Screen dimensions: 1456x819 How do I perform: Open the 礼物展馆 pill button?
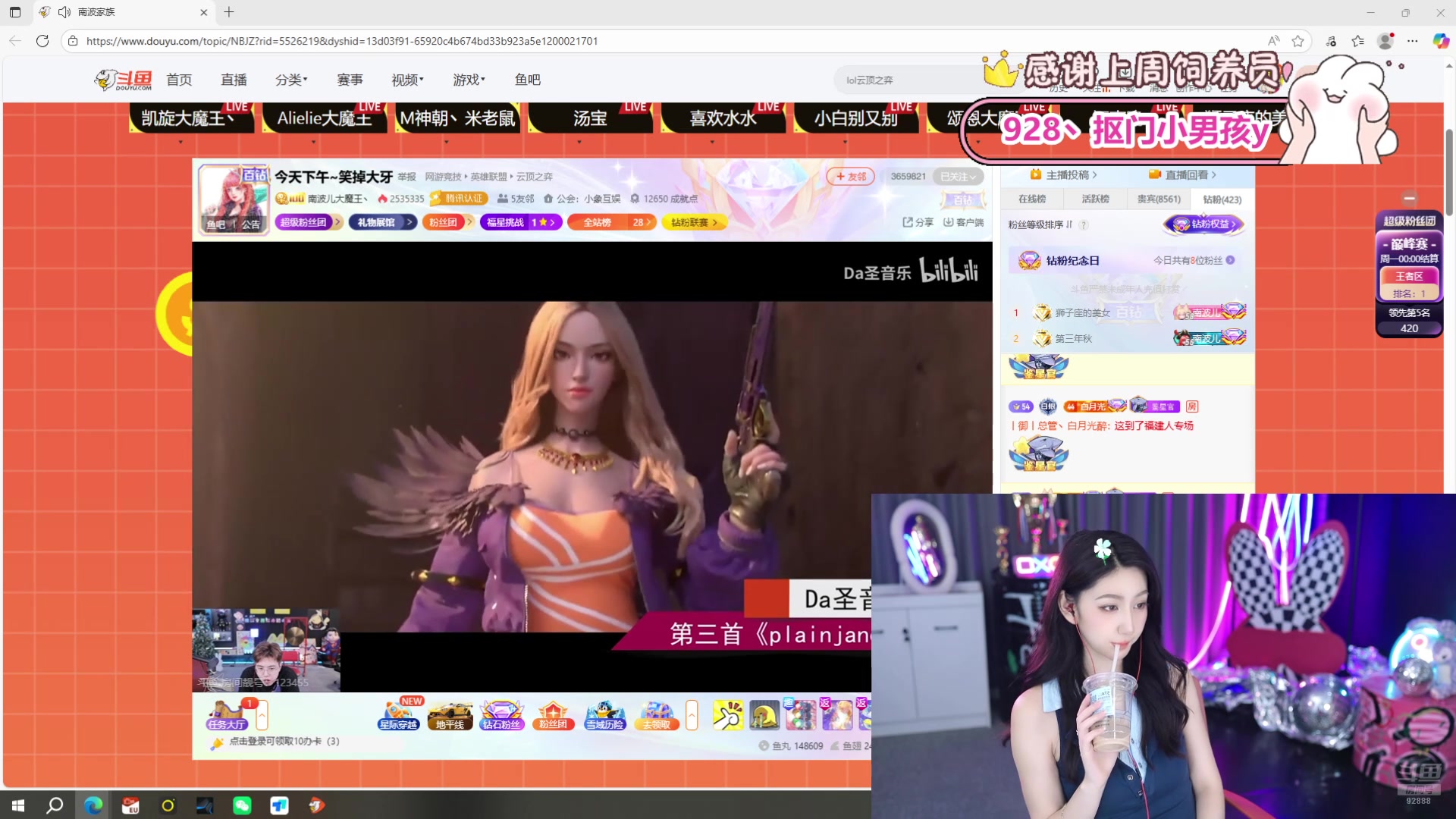click(382, 222)
